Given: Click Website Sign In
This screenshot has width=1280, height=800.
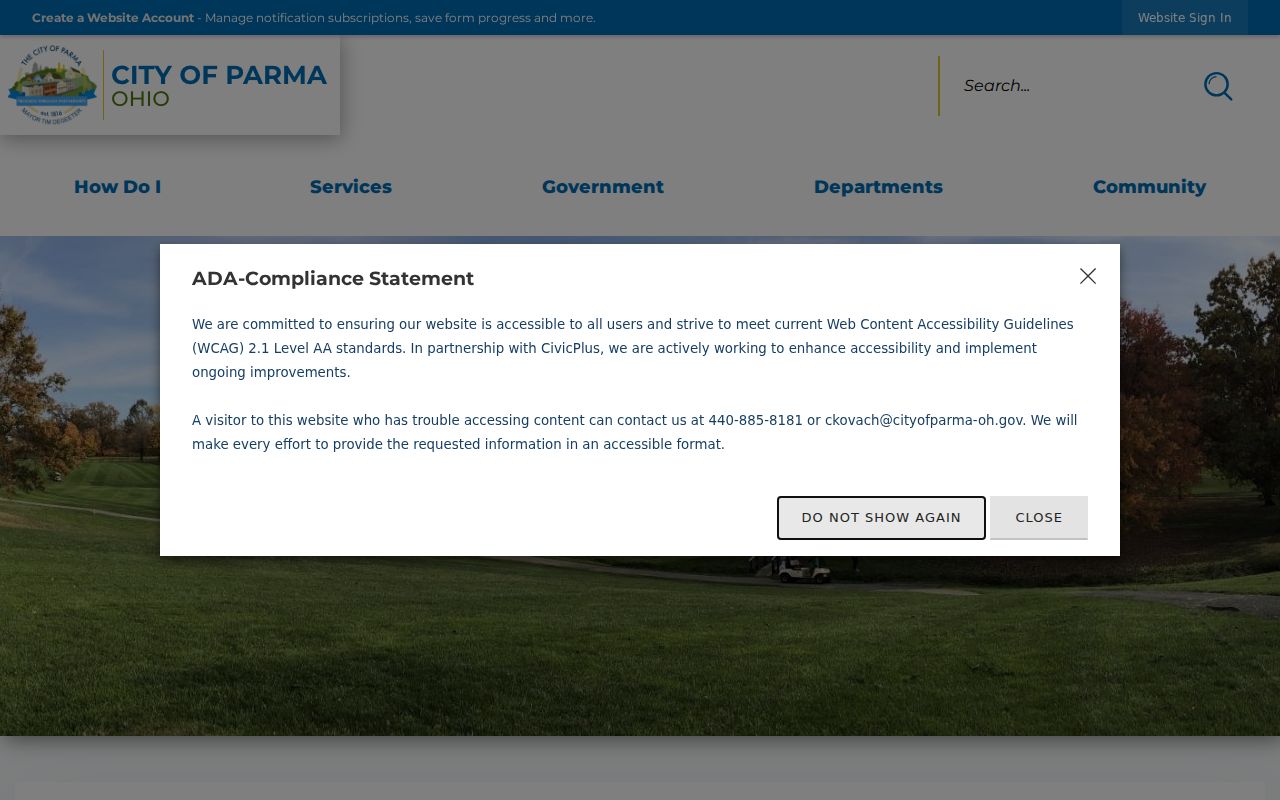Looking at the screenshot, I should (x=1184, y=18).
